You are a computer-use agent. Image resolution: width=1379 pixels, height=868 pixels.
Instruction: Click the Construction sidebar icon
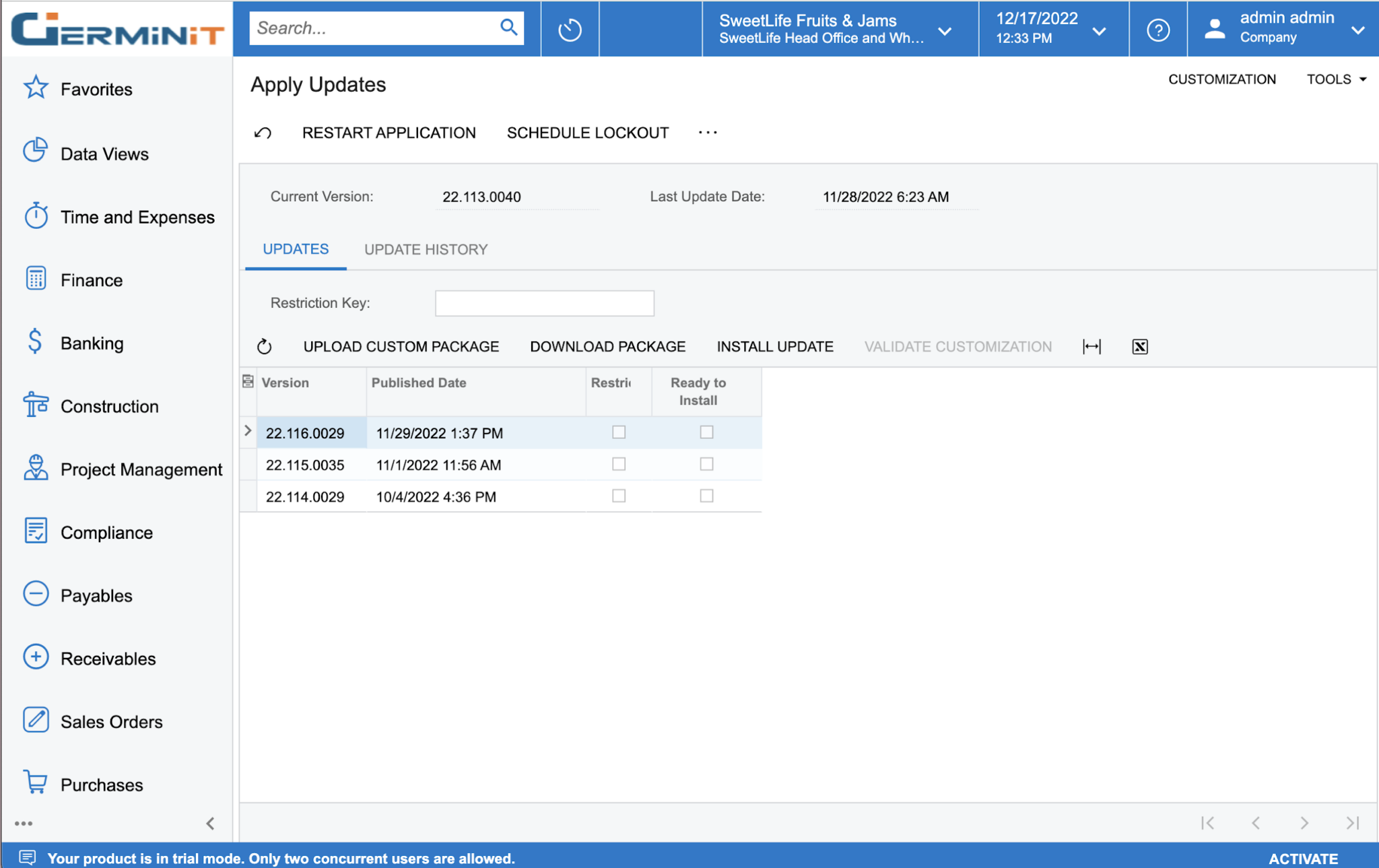[35, 405]
